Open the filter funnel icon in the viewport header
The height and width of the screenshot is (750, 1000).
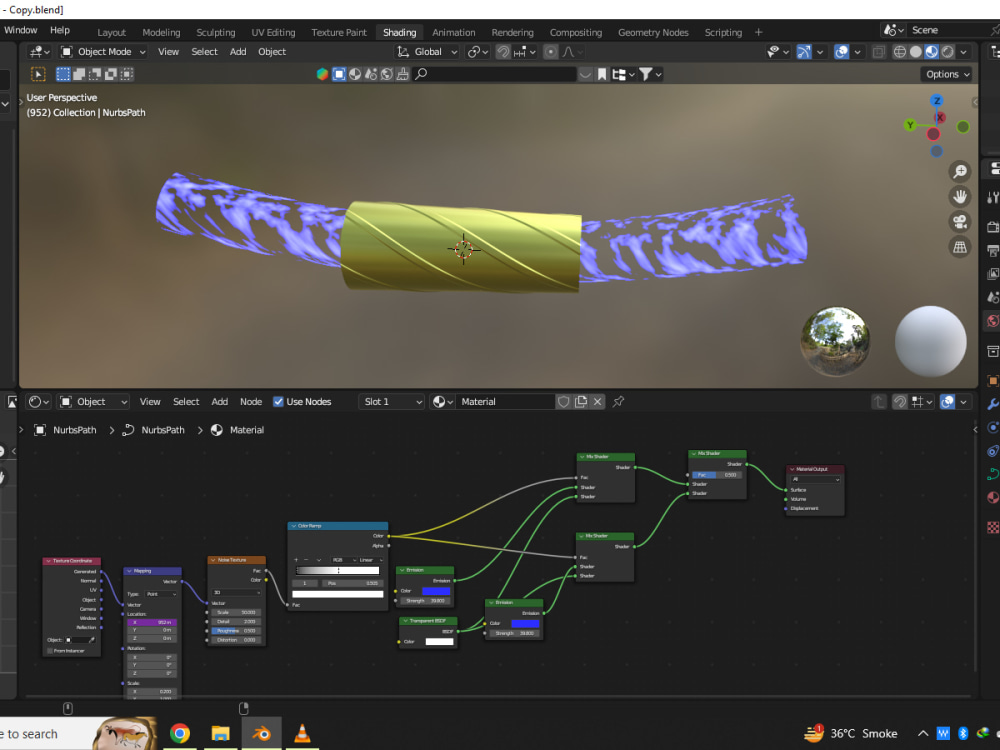[646, 75]
